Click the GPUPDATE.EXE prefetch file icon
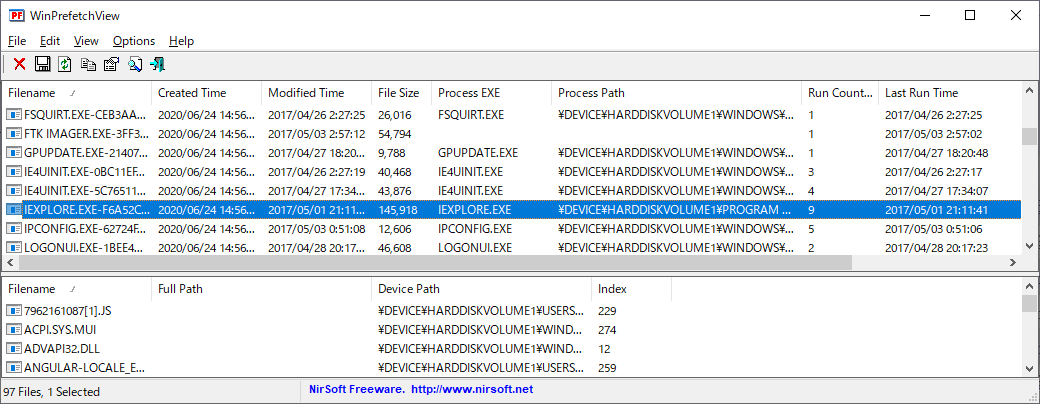The image size is (1040, 404). pyautogui.click(x=15, y=153)
